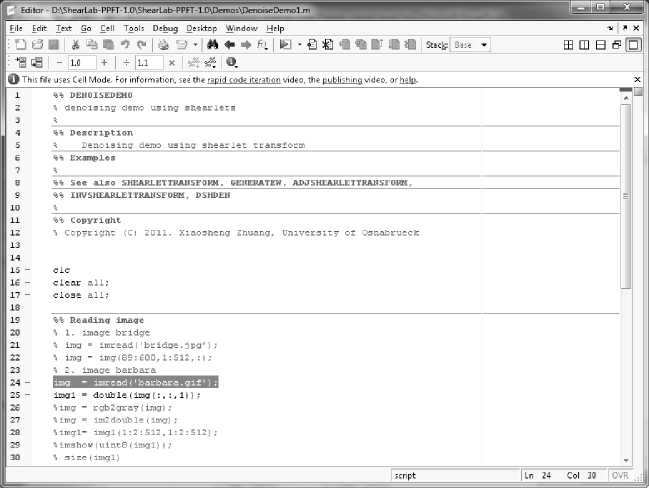Open the fx function browser

262,44
